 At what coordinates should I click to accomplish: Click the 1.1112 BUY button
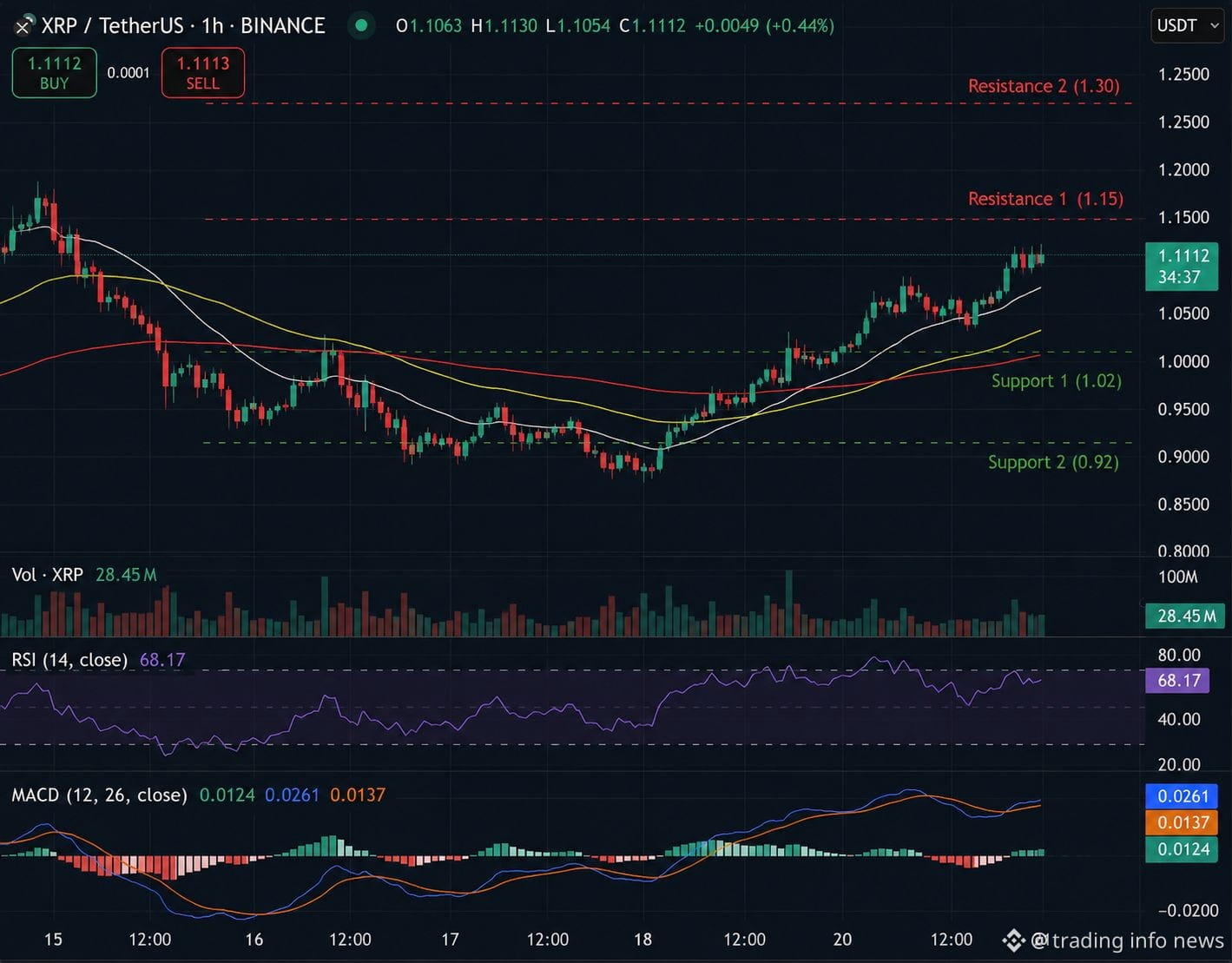[54, 73]
